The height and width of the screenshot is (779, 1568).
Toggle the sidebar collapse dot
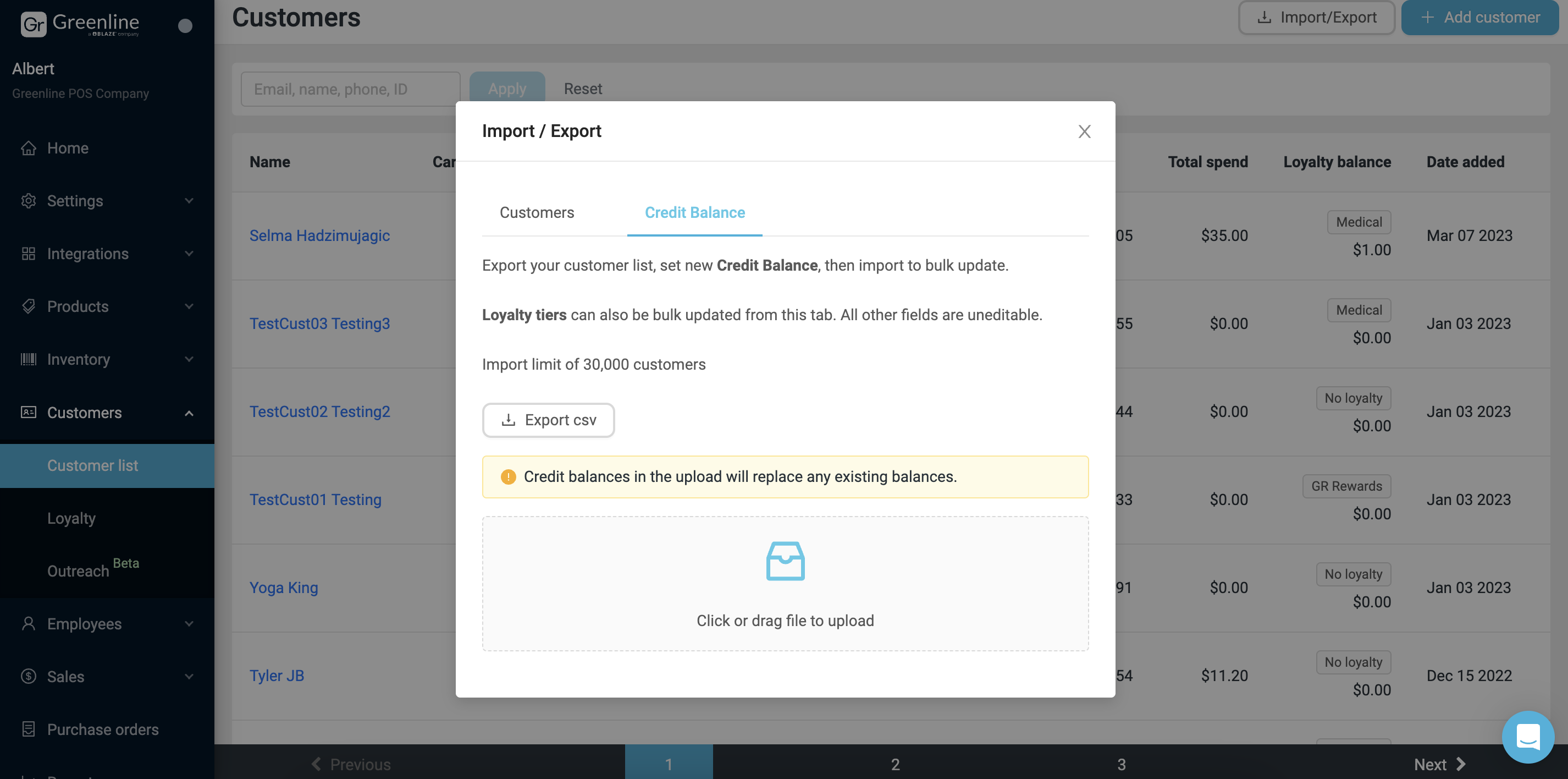tap(185, 25)
